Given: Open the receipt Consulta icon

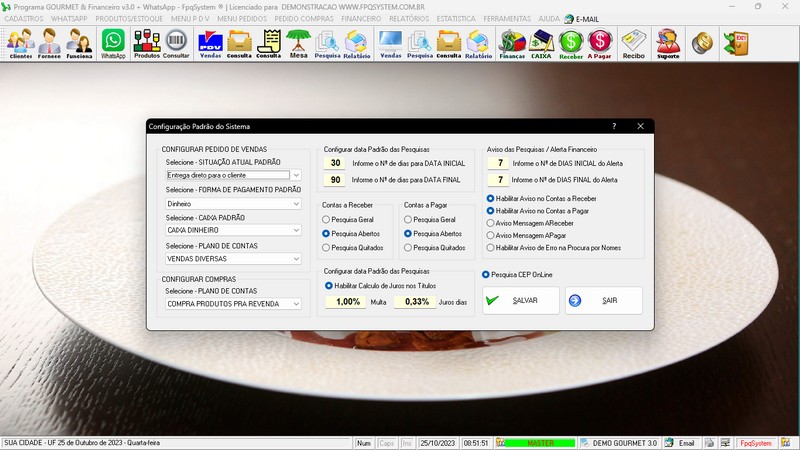Looking at the screenshot, I should 268,43.
